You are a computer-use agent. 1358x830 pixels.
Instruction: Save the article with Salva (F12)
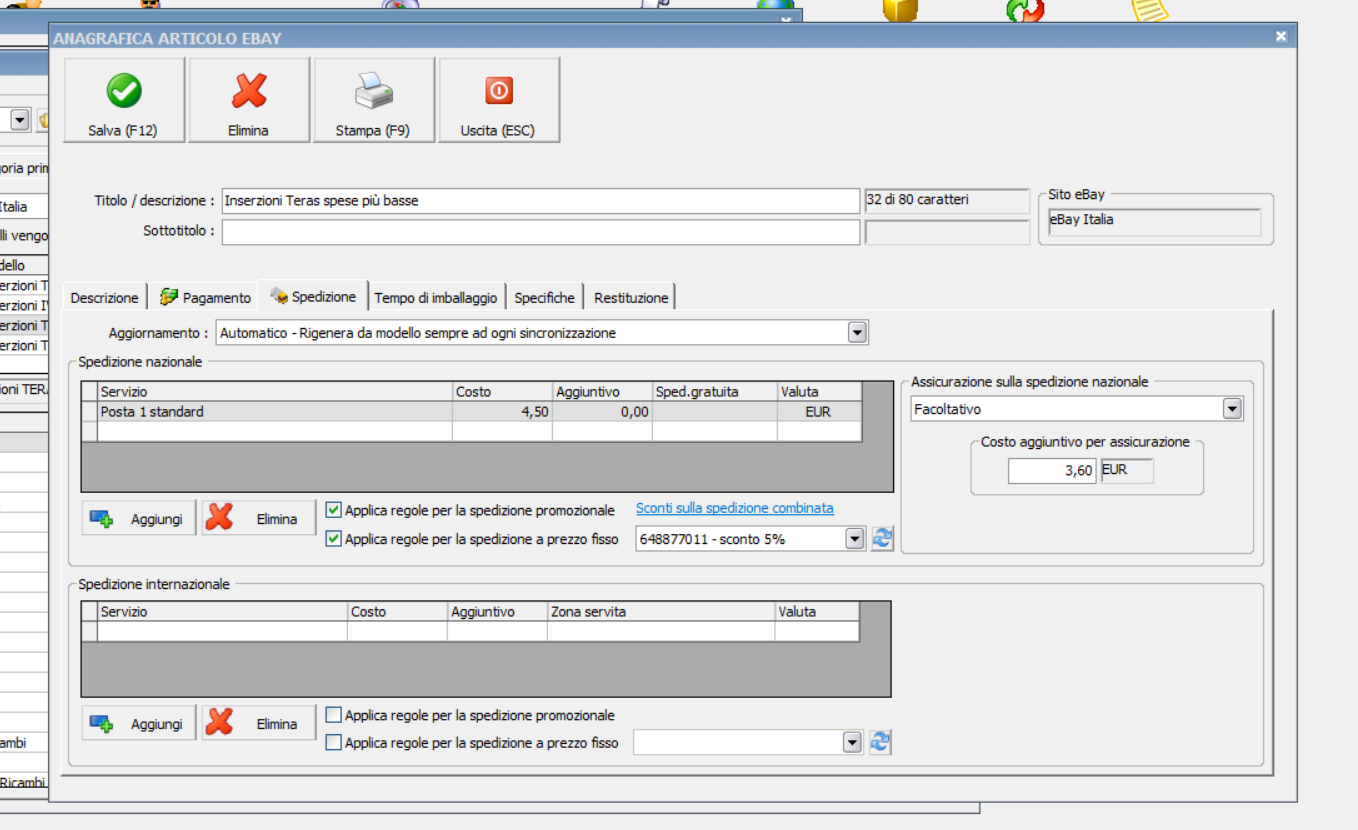point(124,100)
